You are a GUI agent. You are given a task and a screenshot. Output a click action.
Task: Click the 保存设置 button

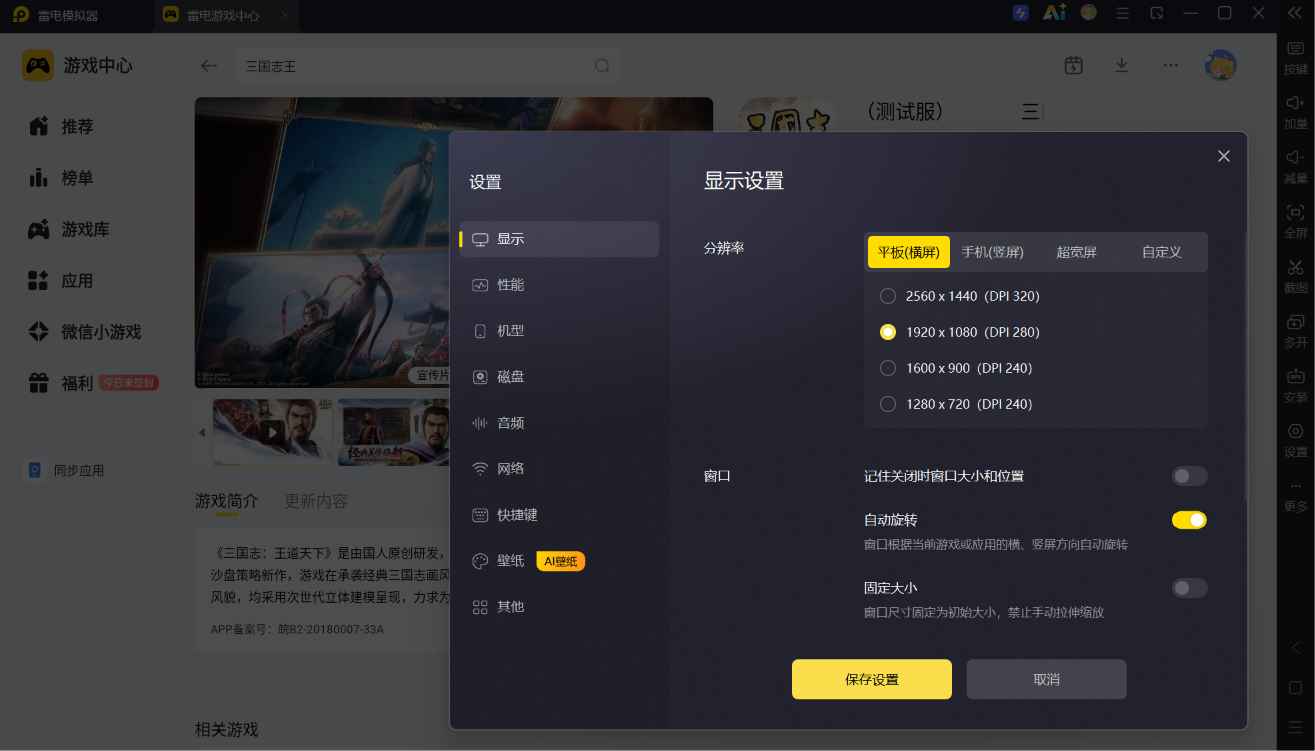tap(872, 679)
